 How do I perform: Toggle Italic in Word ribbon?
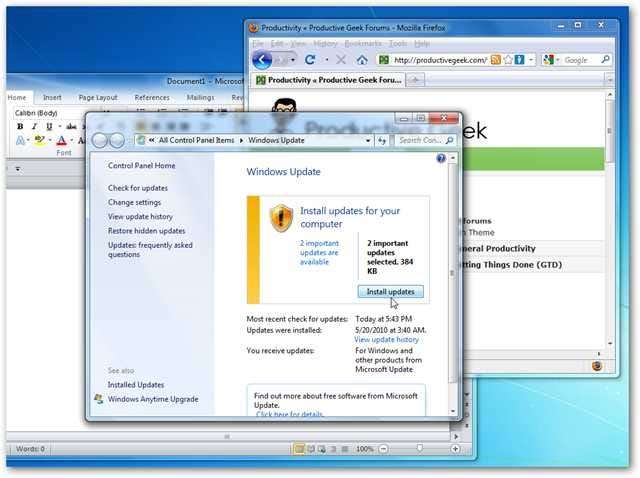(x=34, y=126)
